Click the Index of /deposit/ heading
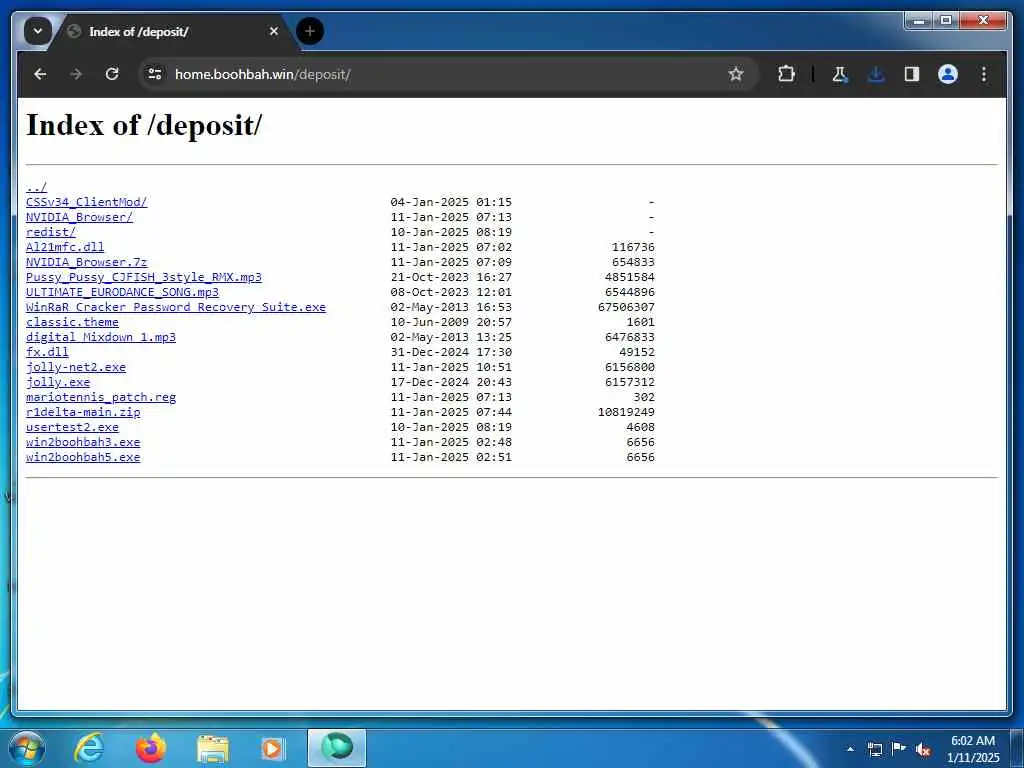The image size is (1024, 768). tap(144, 125)
